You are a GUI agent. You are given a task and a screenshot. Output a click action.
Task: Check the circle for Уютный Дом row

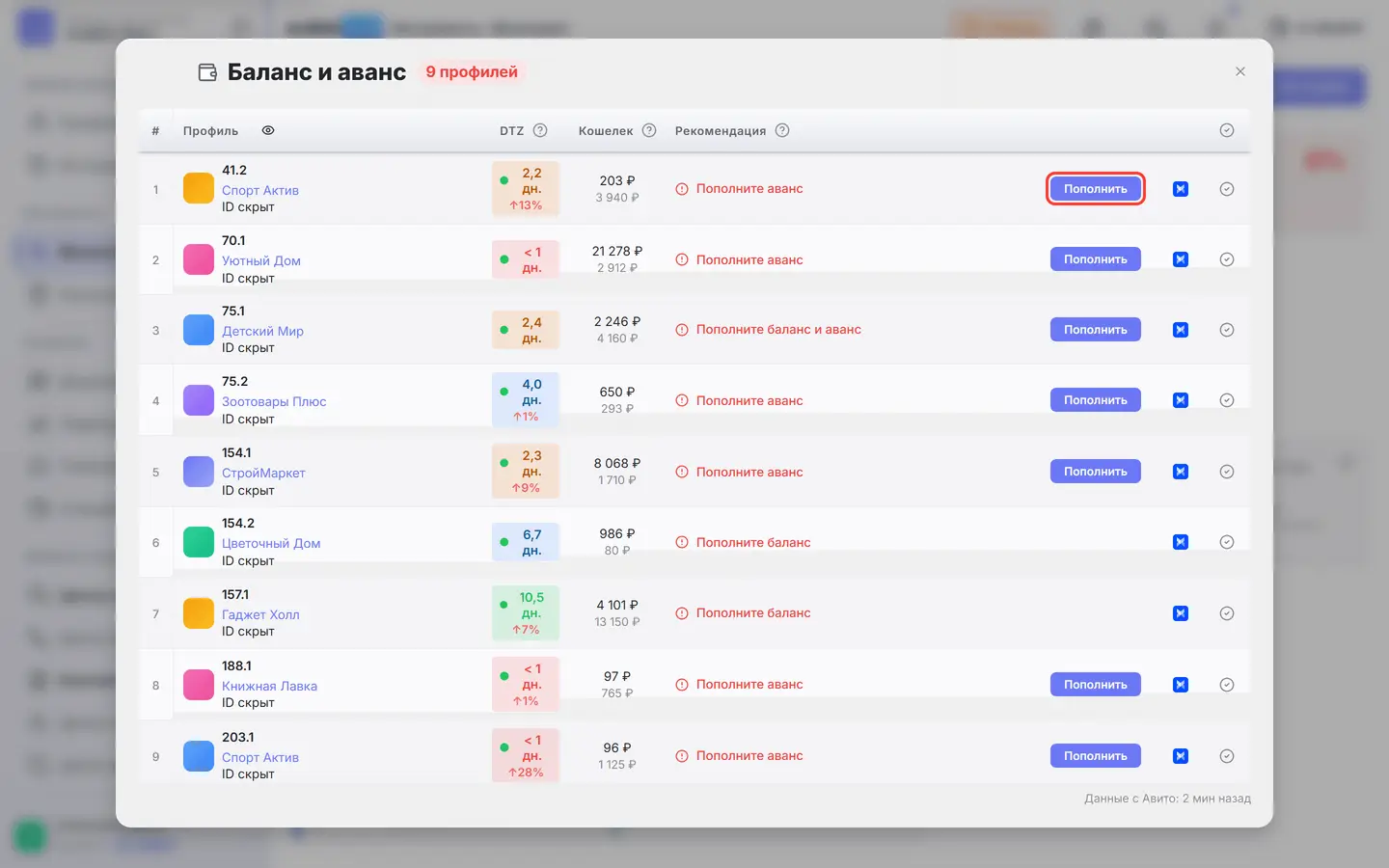(x=1227, y=259)
